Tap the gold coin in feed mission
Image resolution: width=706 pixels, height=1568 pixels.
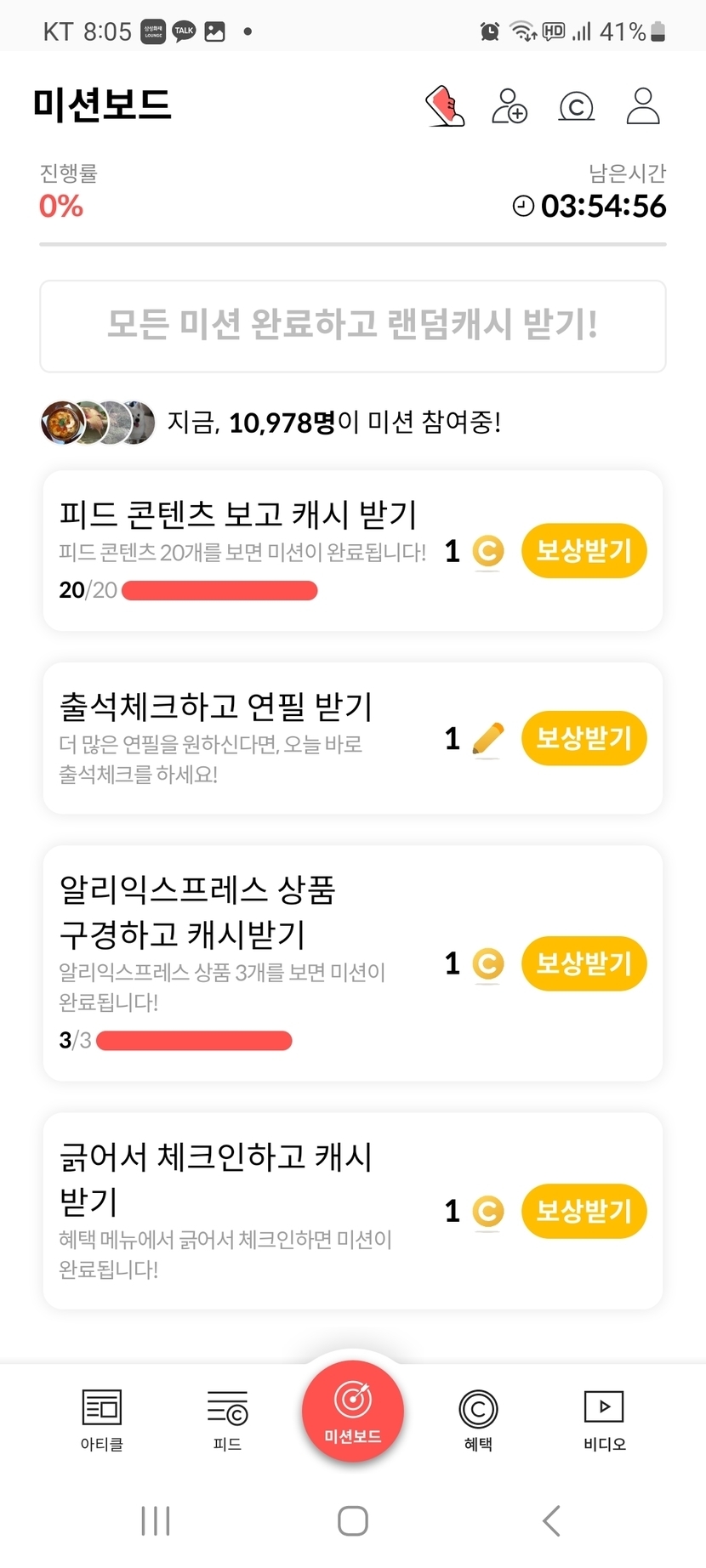coord(487,552)
